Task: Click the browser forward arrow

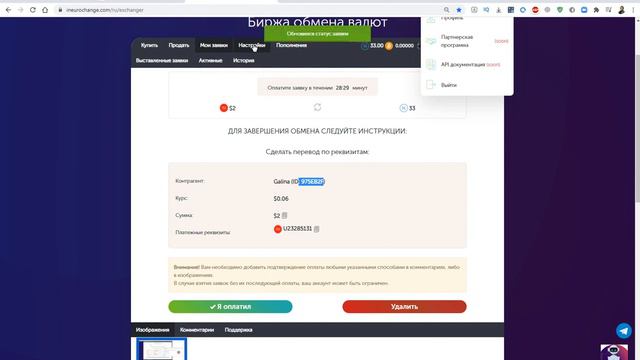Action: tap(20, 10)
